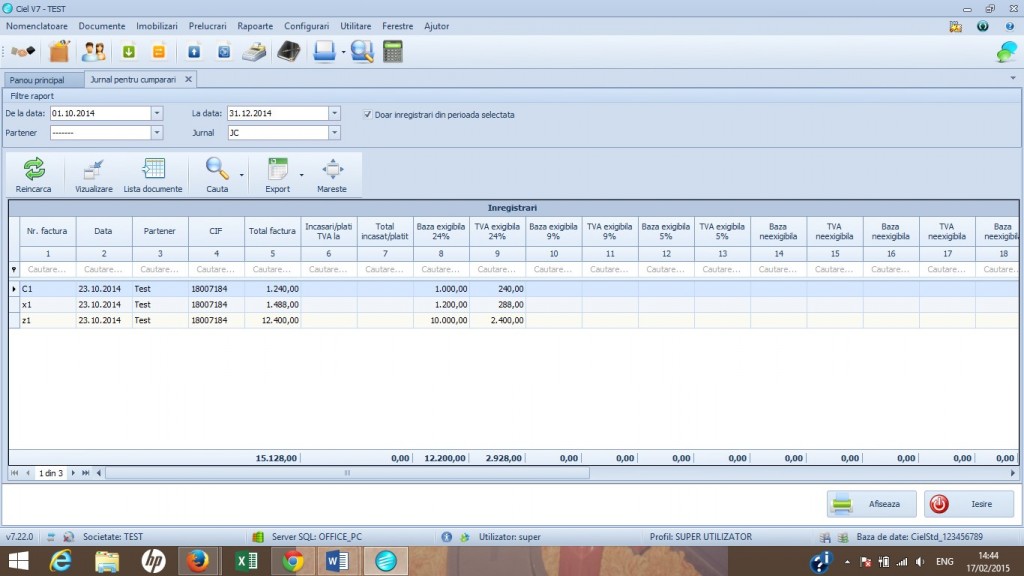Click the filter icon in the search row

(14, 269)
